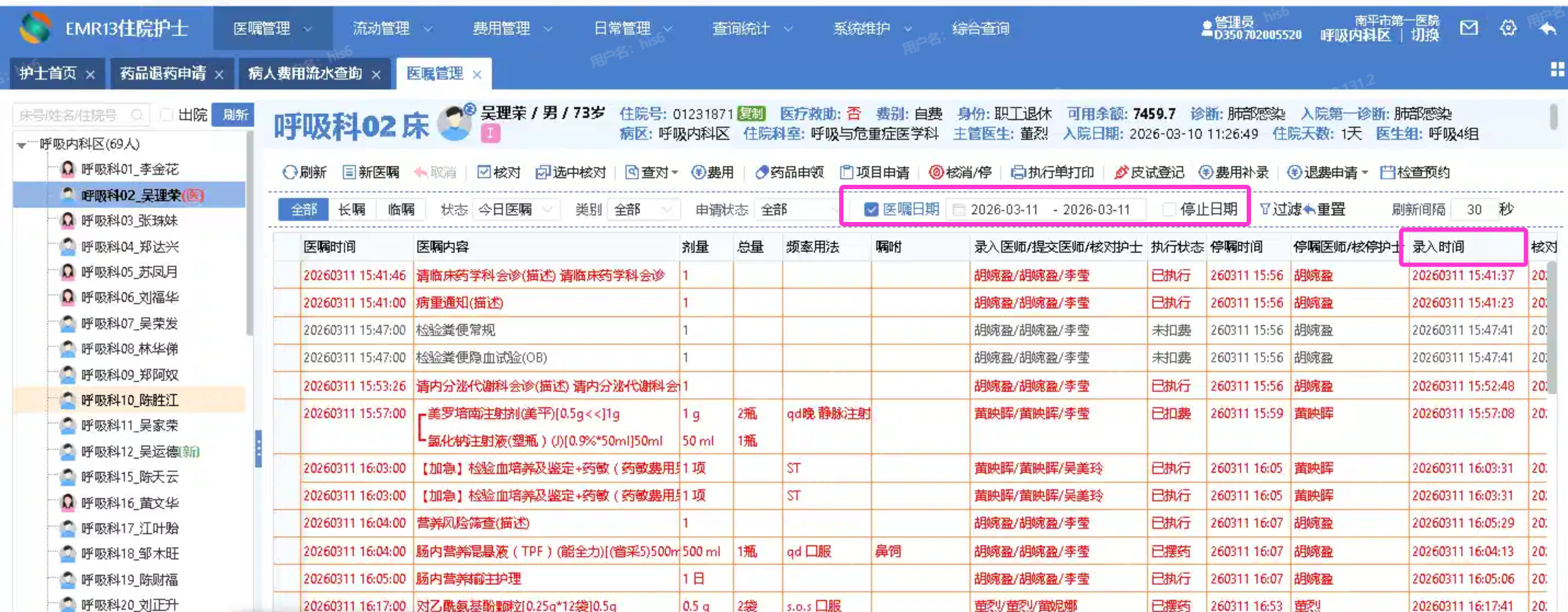Uncheck the 医嘱日期 checkbox

coord(871,210)
